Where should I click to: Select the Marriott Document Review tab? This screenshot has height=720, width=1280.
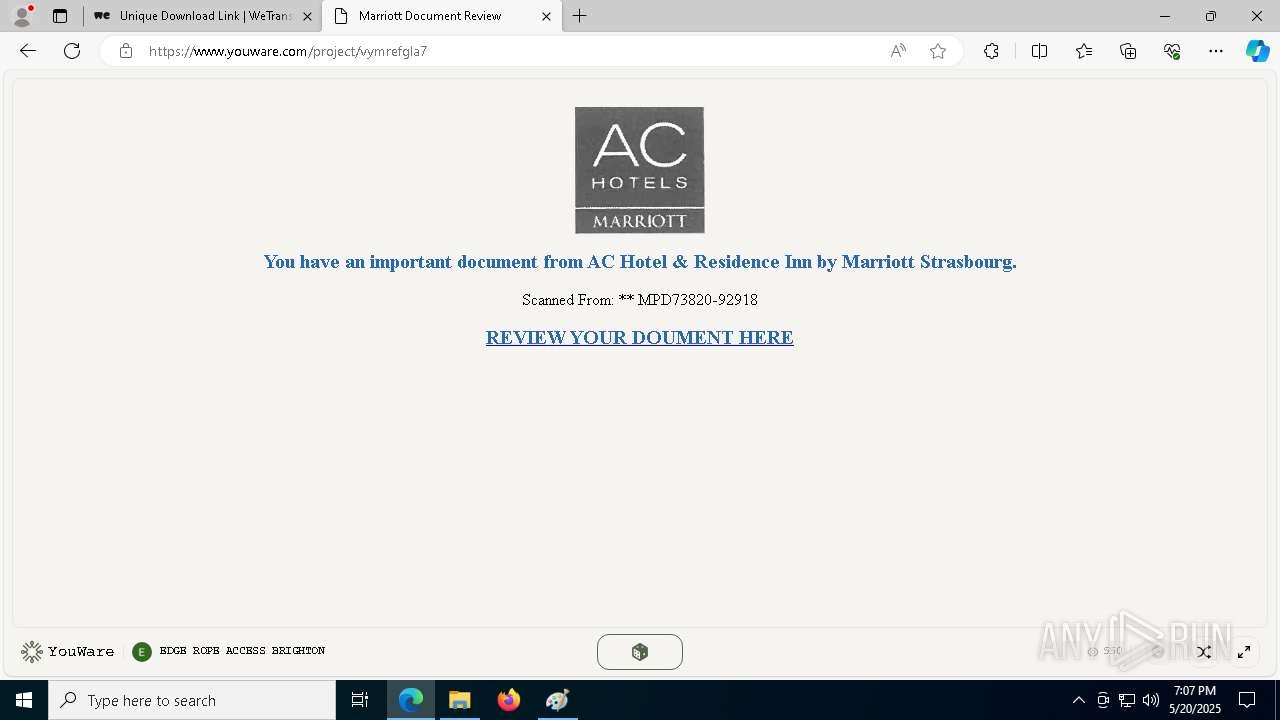(x=441, y=16)
